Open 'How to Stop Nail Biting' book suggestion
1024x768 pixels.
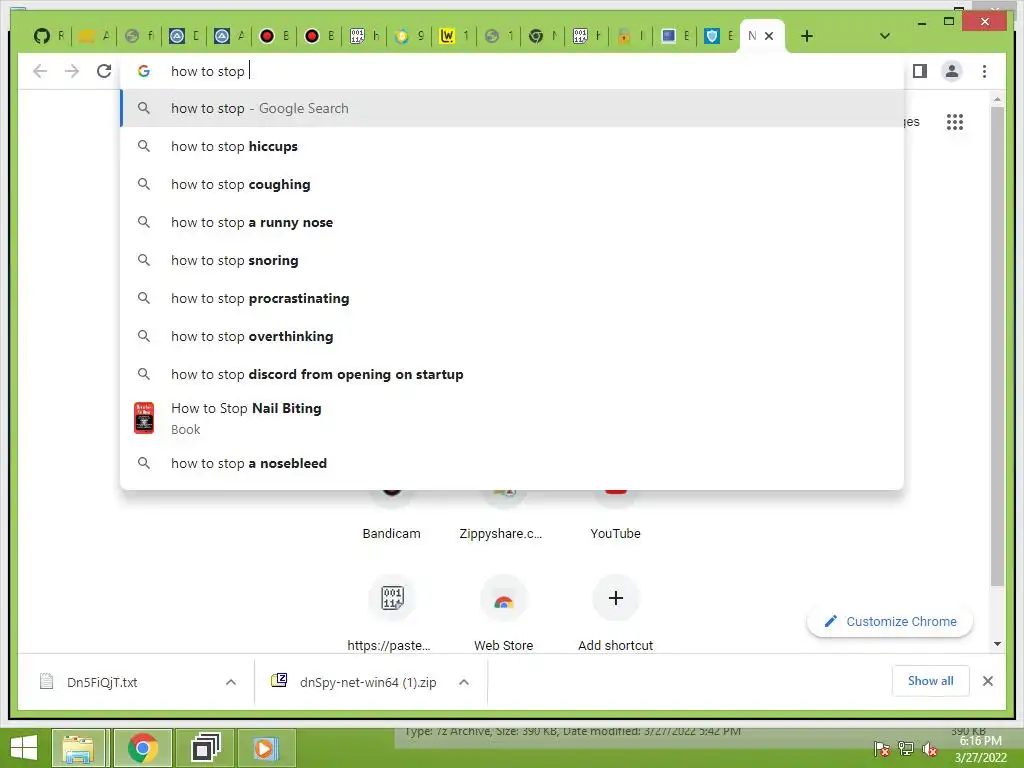pos(513,418)
